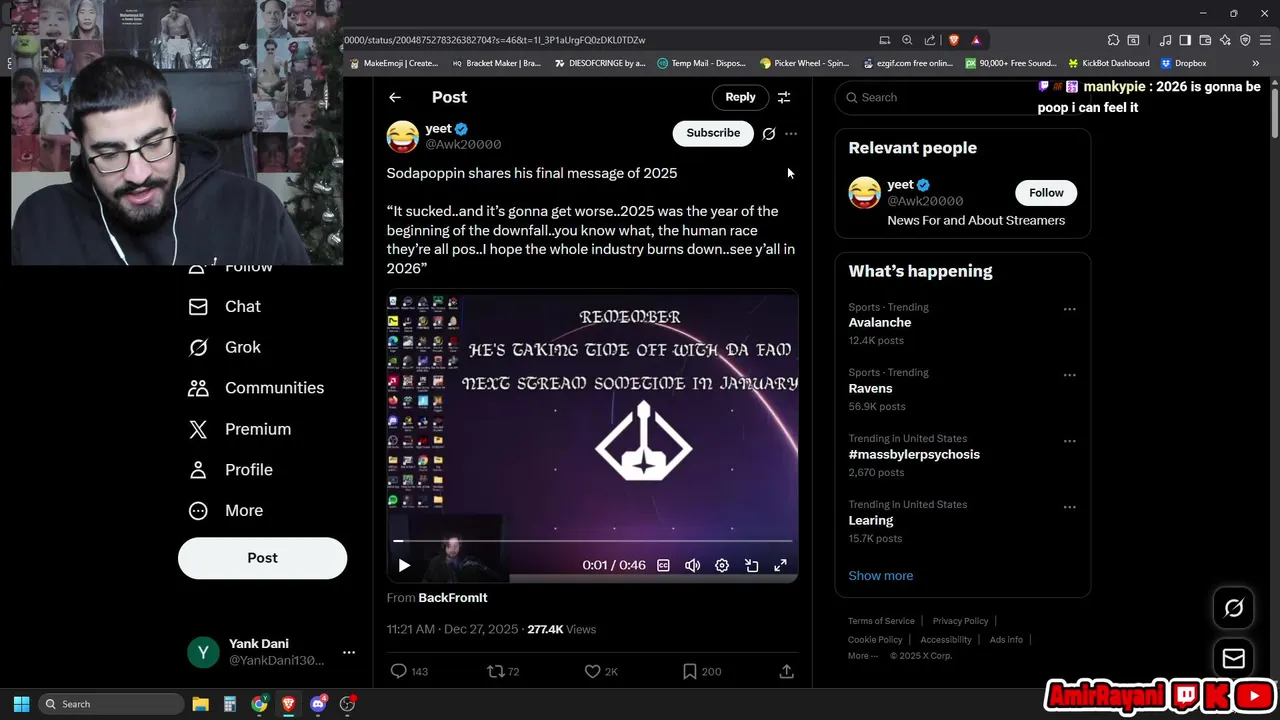The image size is (1280, 720).
Task: Toggle video captions (CC)
Action: (x=663, y=565)
